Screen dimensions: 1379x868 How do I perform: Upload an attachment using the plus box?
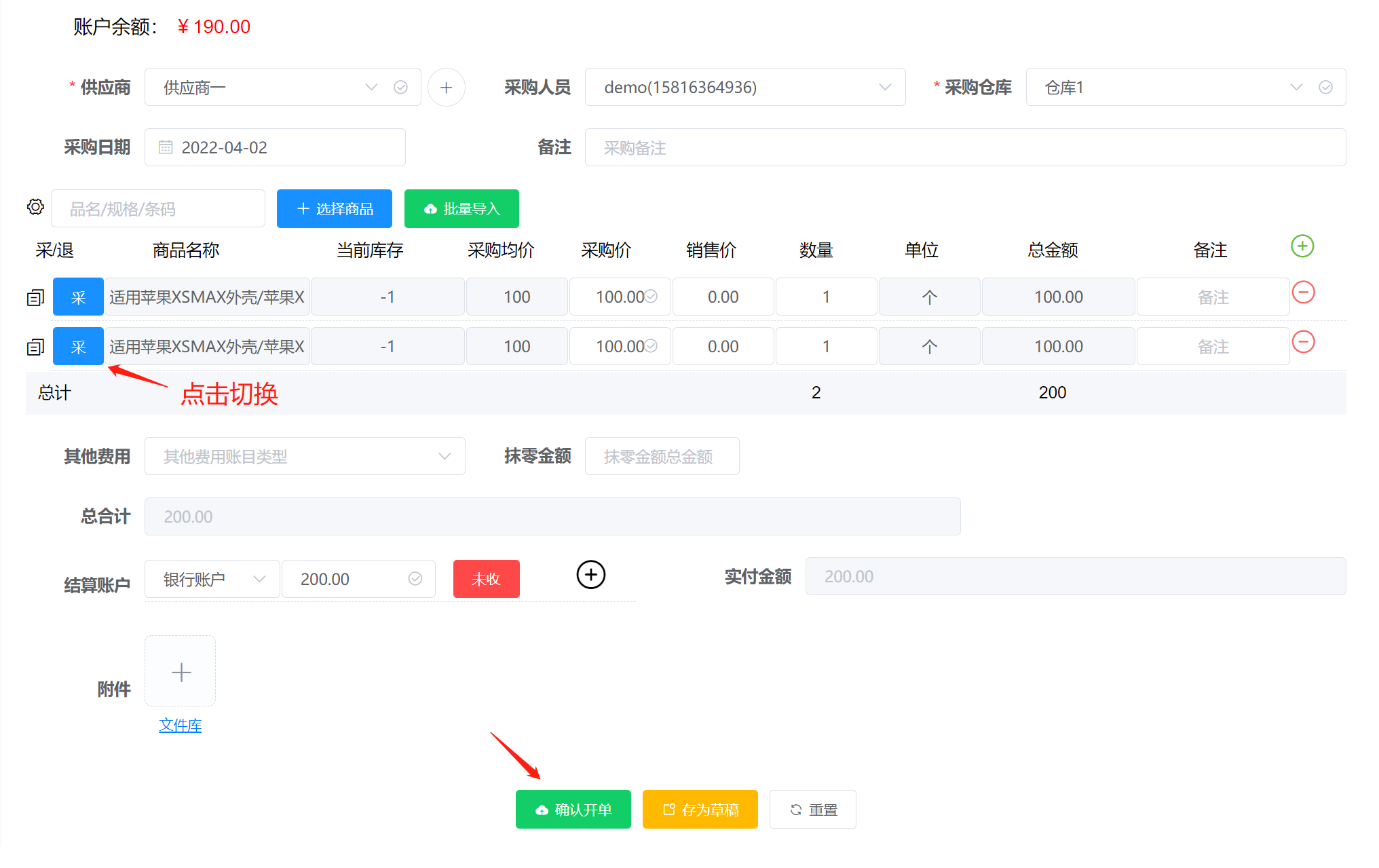[181, 671]
